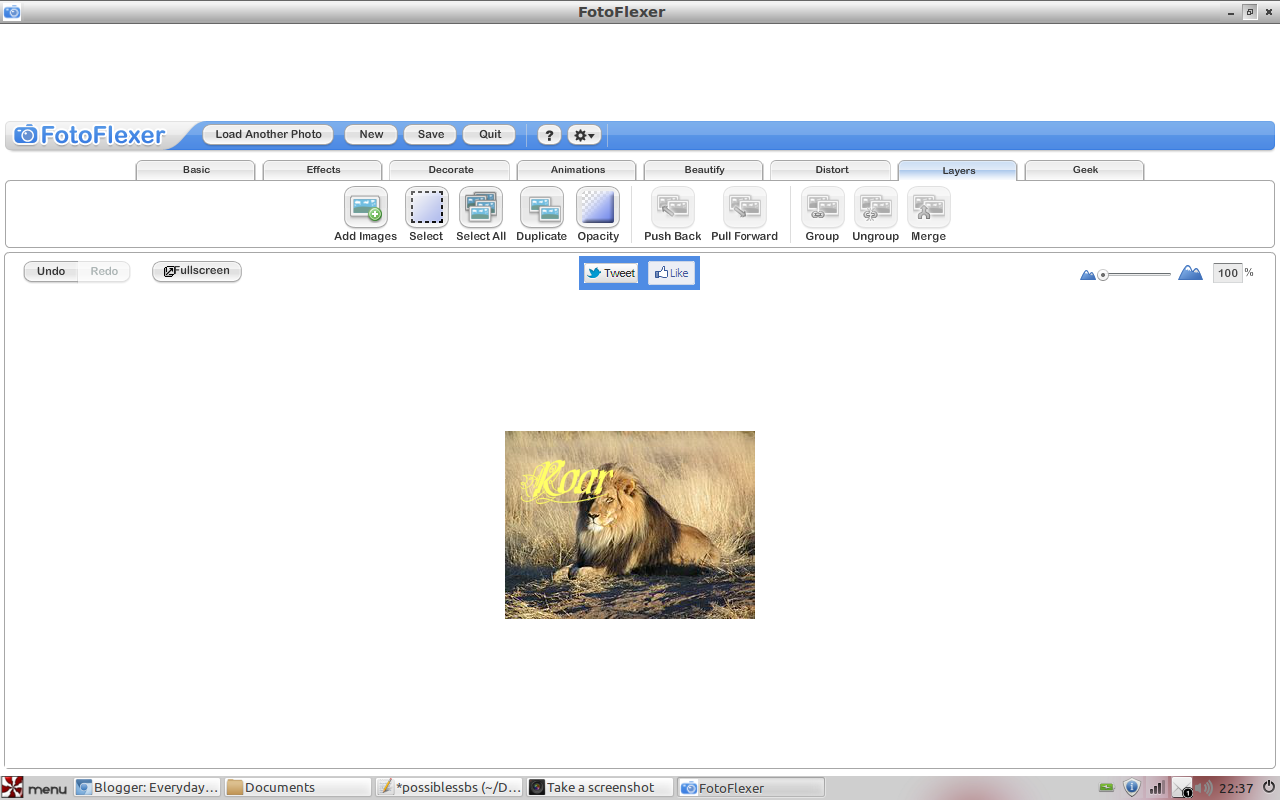Click the Quit button
Image resolution: width=1280 pixels, height=800 pixels.
click(x=490, y=134)
